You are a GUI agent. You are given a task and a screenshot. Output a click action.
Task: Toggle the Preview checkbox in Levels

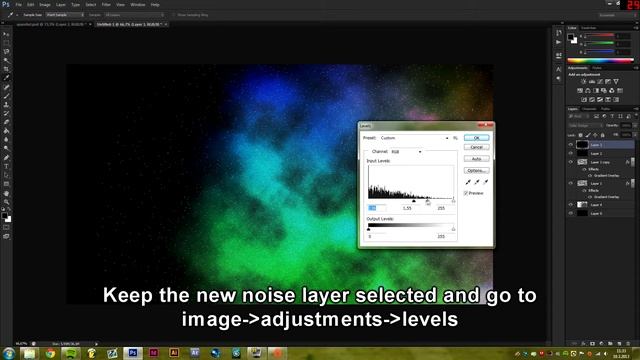[466, 193]
